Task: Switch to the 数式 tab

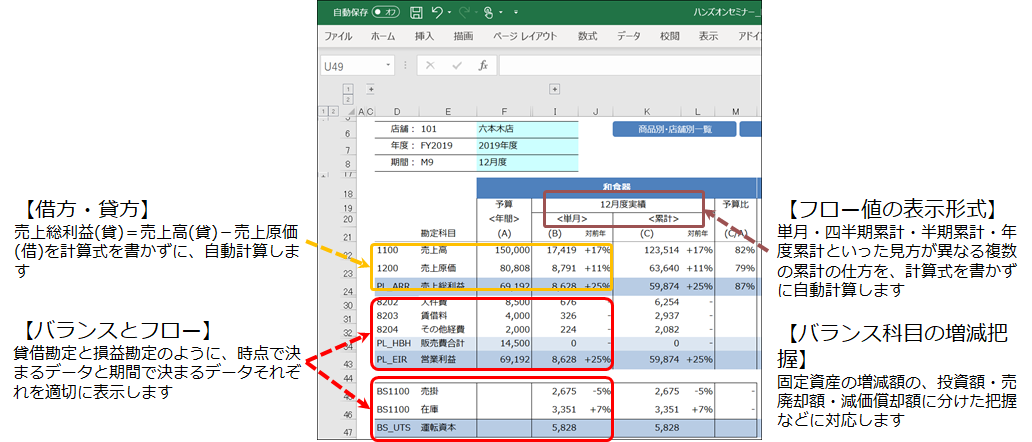Action: click(588, 36)
